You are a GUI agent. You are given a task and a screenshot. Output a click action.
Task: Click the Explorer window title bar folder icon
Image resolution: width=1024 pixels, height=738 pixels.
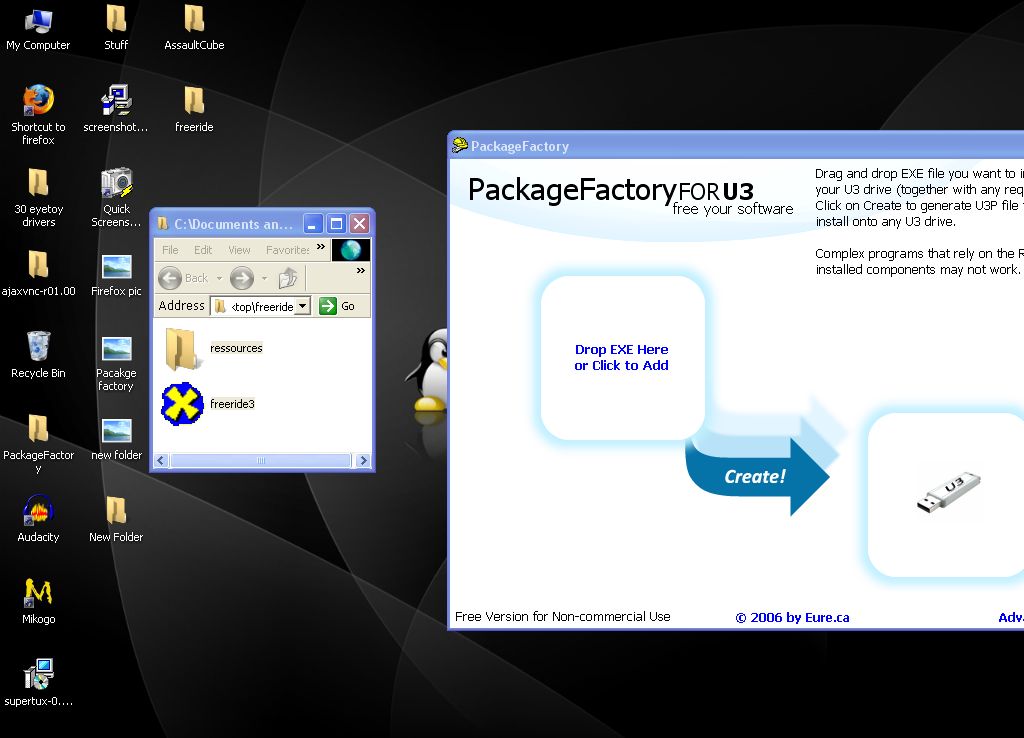[163, 224]
